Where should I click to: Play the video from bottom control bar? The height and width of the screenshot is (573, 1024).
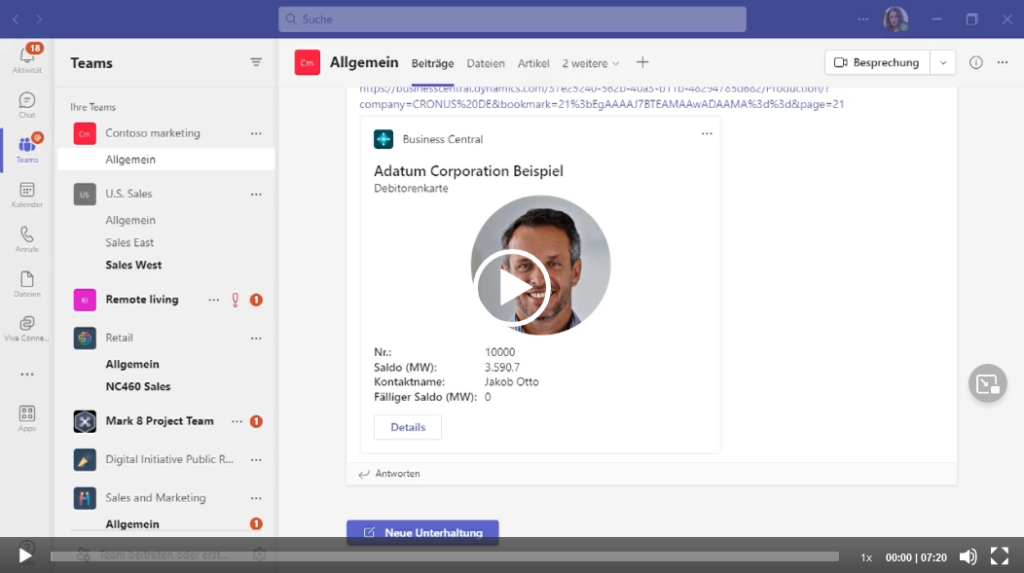pyautogui.click(x=25, y=556)
